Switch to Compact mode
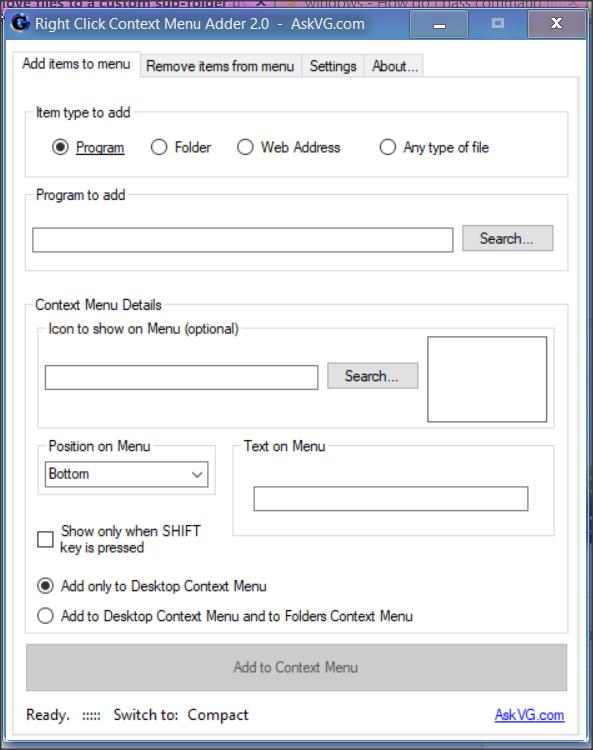 [x=218, y=715]
